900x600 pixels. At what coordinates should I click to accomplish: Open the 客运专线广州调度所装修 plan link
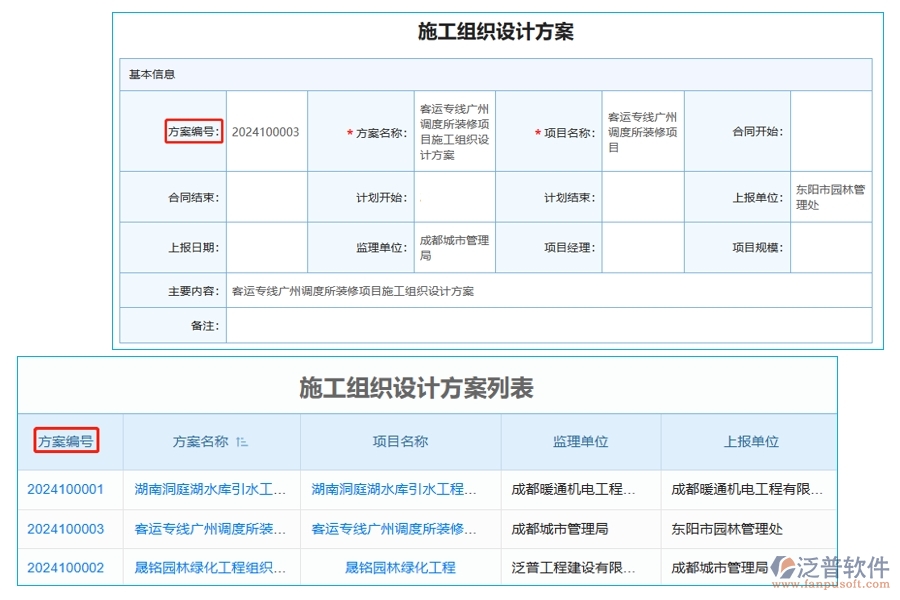[208, 530]
